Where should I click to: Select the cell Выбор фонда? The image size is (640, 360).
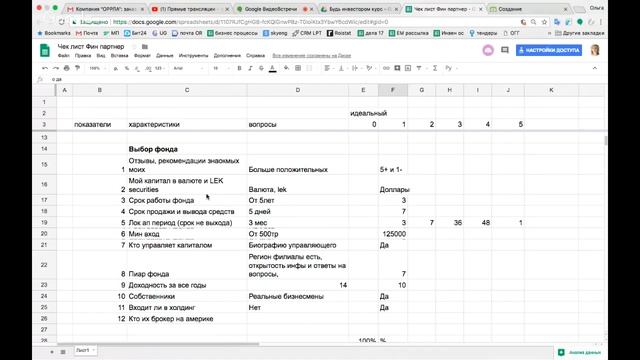[x=187, y=149]
